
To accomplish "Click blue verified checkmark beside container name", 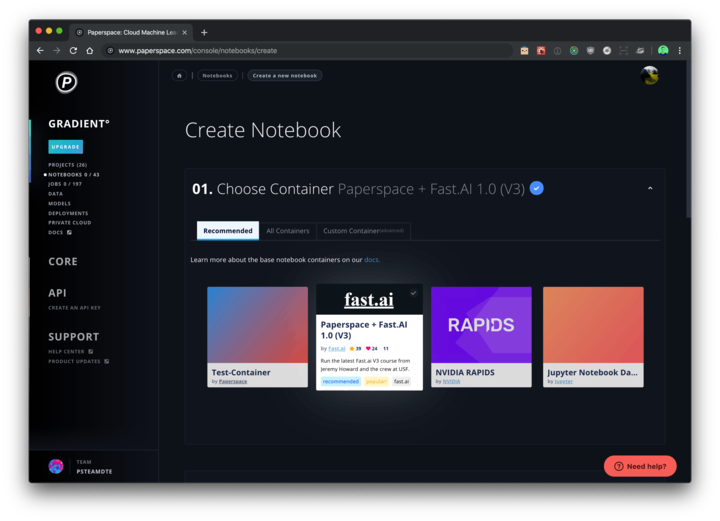I will tap(536, 188).
